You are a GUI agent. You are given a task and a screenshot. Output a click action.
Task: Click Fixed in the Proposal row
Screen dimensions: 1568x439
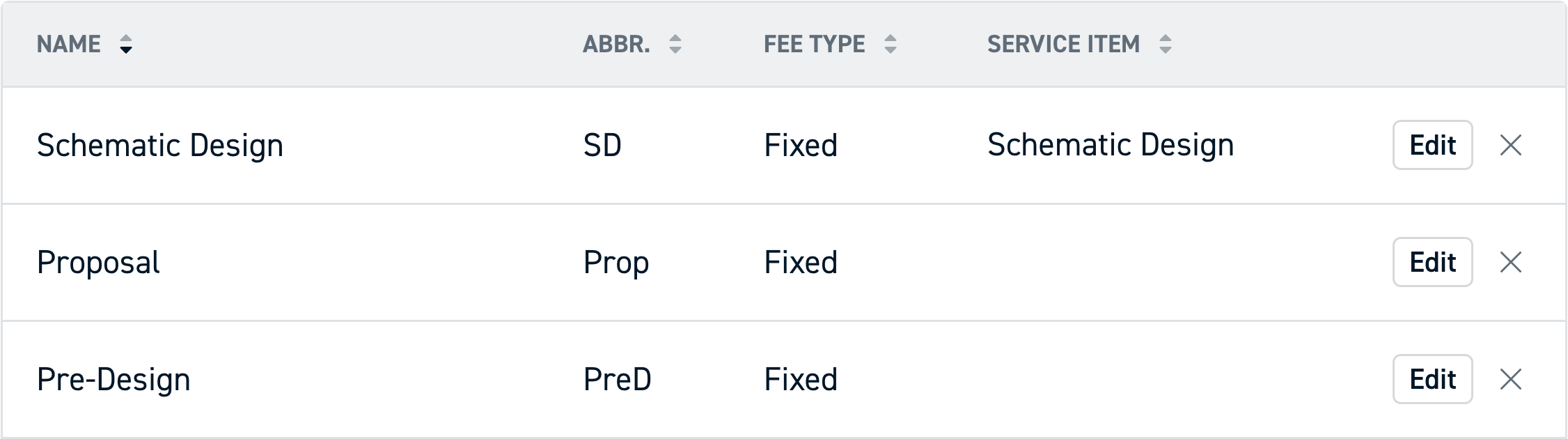pos(799,263)
